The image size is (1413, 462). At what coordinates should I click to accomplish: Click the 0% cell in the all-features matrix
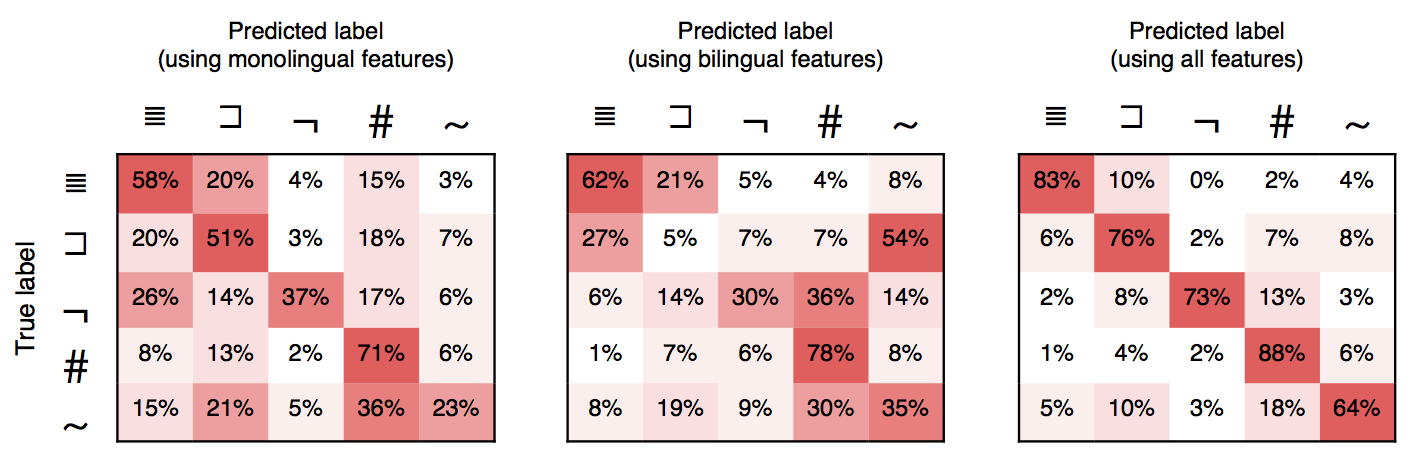(x=1206, y=182)
